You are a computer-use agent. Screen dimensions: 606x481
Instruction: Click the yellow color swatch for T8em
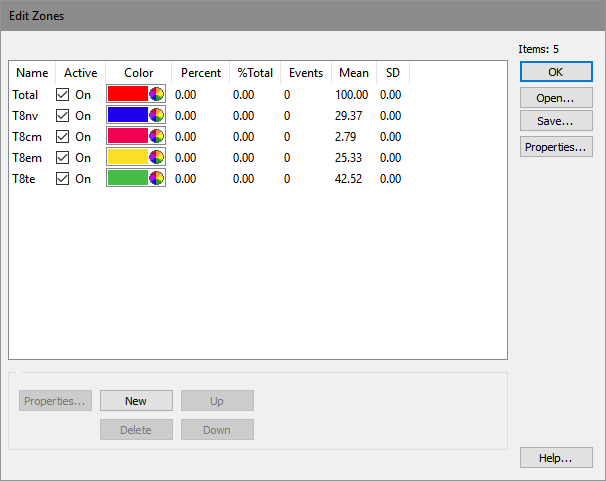pyautogui.click(x=127, y=157)
